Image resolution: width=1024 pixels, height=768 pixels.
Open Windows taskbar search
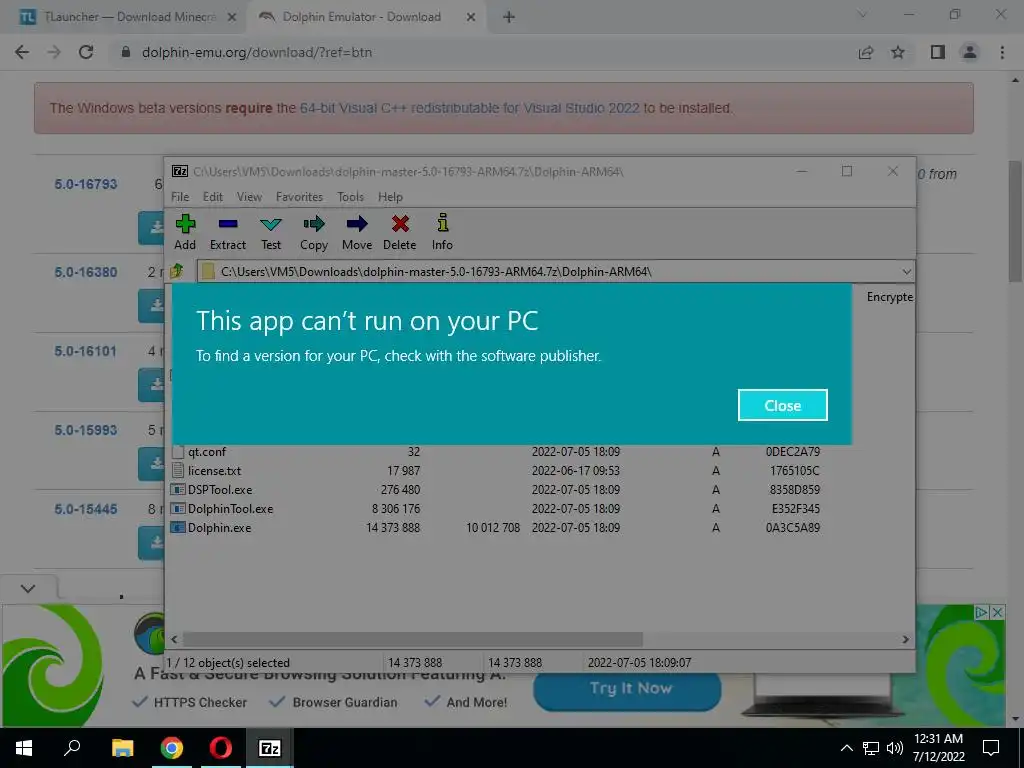click(72, 748)
